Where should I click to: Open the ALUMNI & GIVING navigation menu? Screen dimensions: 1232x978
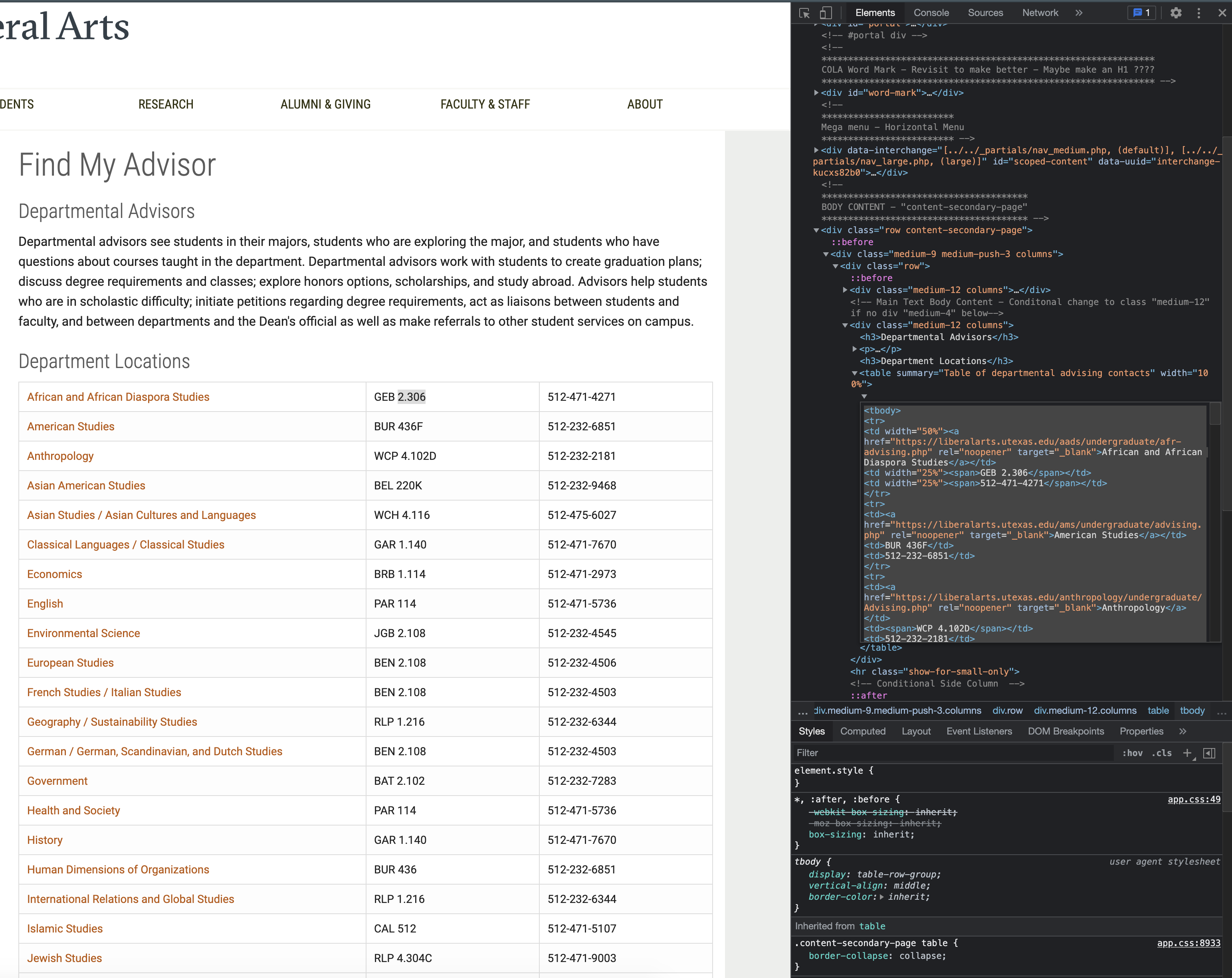click(x=325, y=104)
